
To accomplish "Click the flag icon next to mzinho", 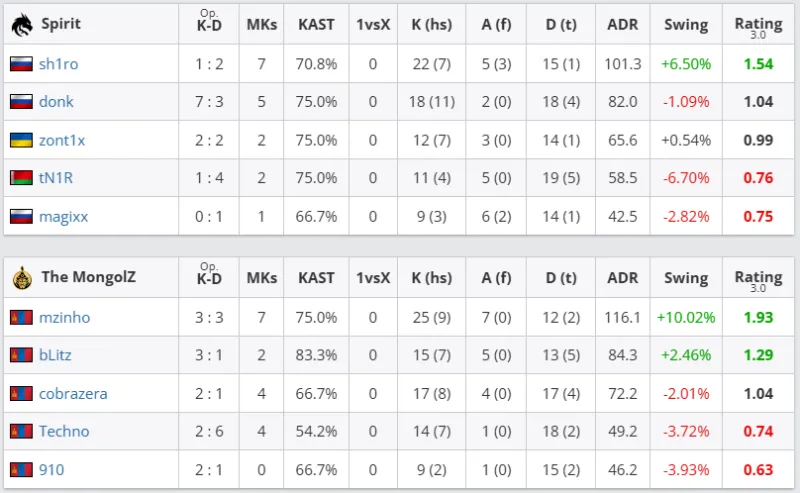I will click(21, 318).
